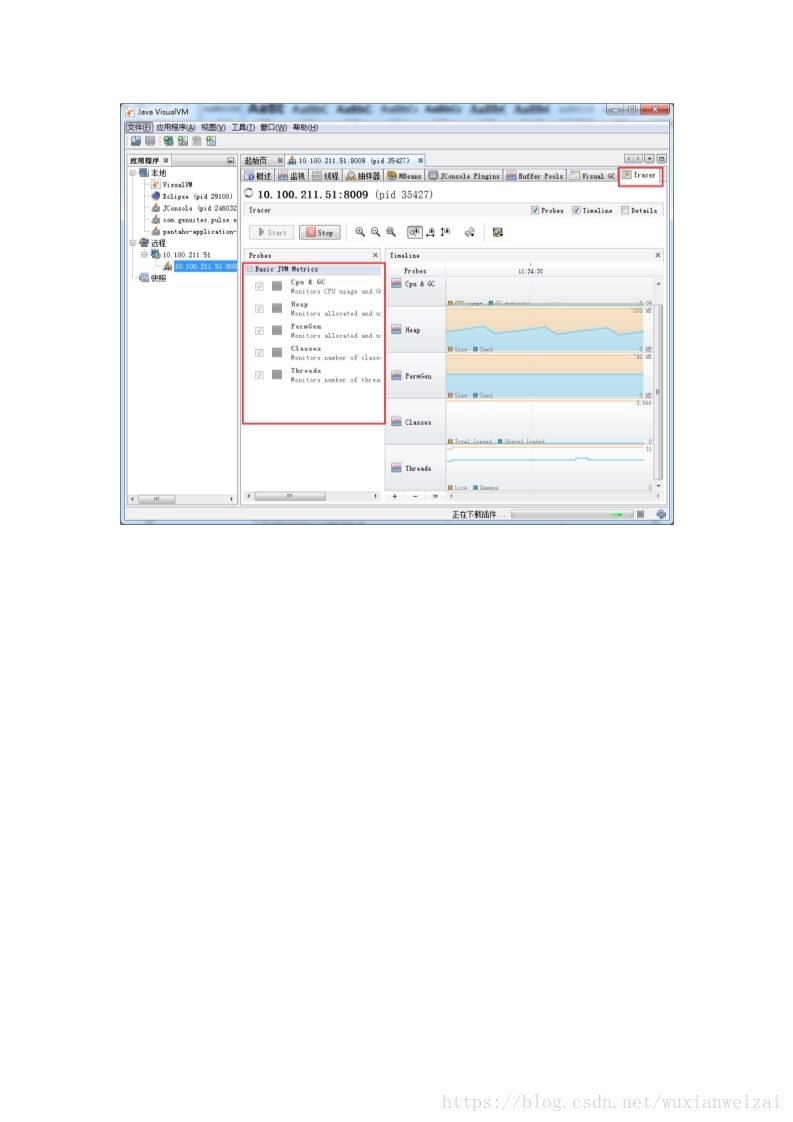Open the document list dropdown arrow
The height and width of the screenshot is (1122, 793).
[649, 158]
